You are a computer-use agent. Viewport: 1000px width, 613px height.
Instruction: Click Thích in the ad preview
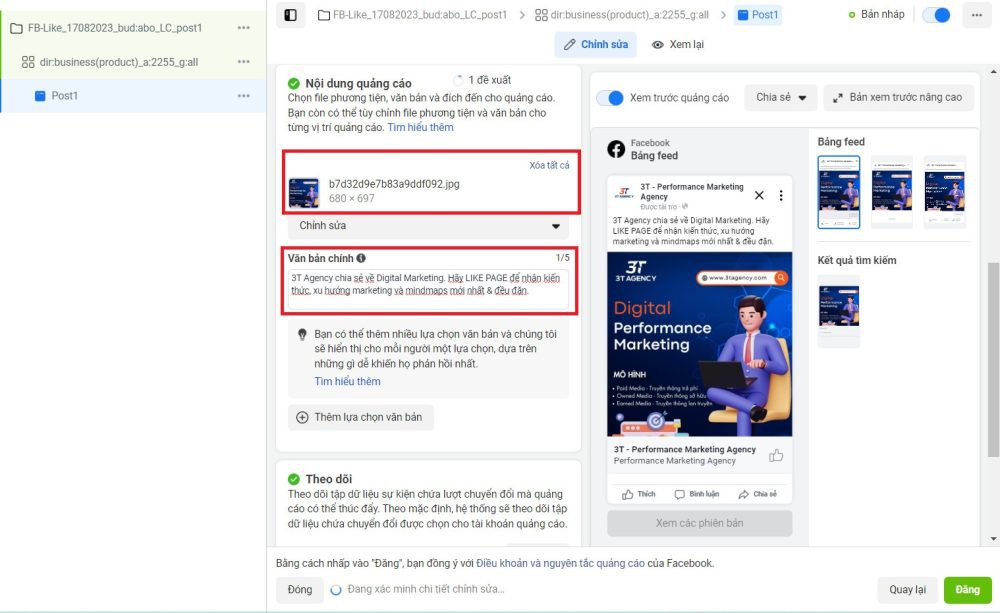coord(639,494)
